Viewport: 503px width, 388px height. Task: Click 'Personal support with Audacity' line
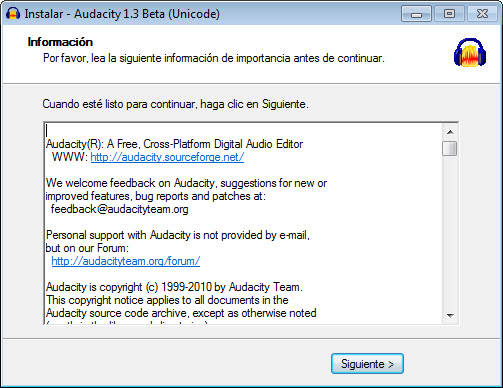[178, 235]
